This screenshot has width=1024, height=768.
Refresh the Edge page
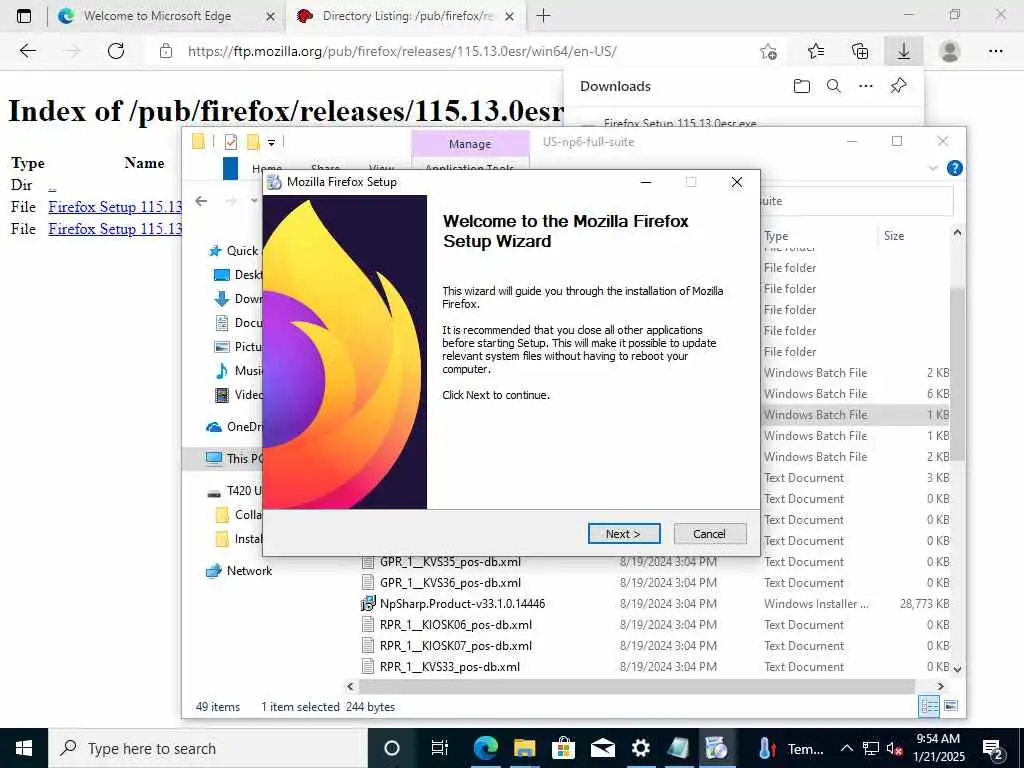click(116, 51)
